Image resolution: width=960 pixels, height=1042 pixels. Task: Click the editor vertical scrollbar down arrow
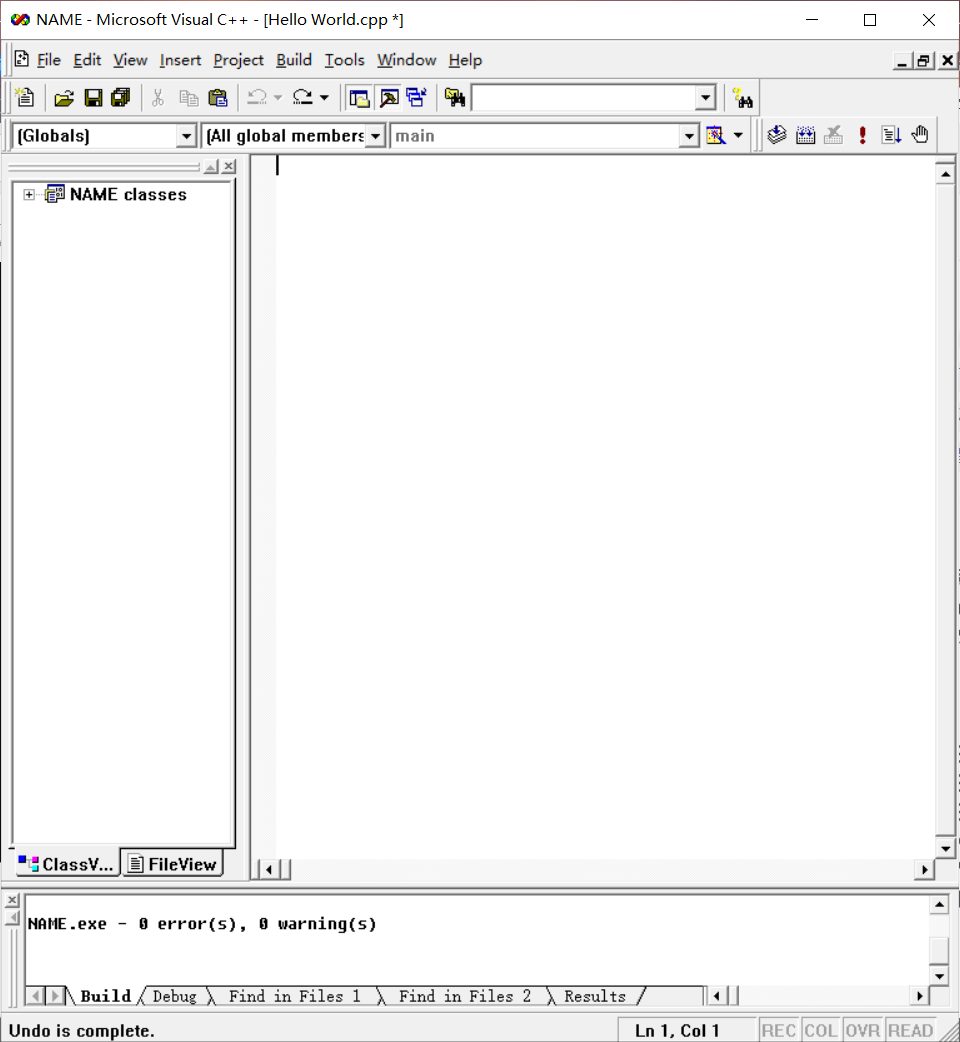[945, 848]
